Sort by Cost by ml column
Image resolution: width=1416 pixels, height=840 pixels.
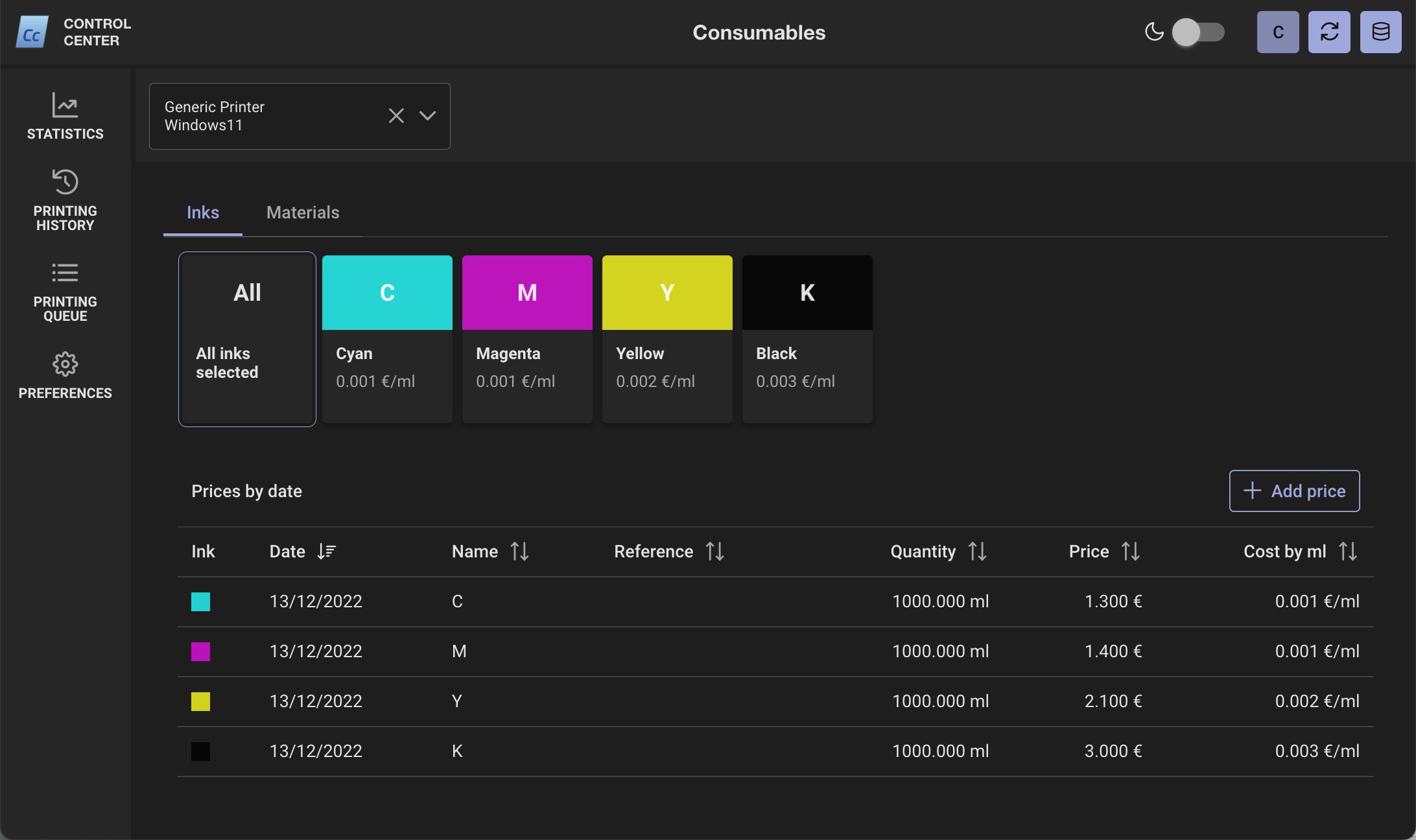1347,552
